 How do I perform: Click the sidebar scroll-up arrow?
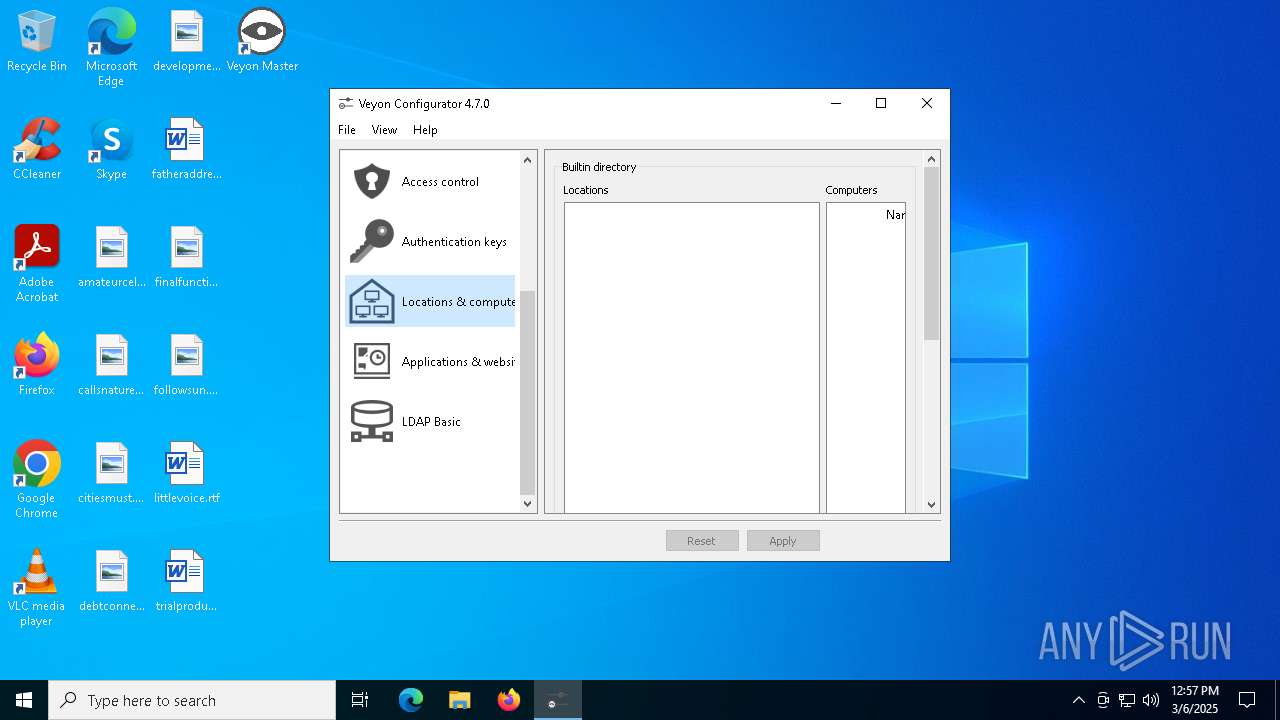[x=528, y=160]
